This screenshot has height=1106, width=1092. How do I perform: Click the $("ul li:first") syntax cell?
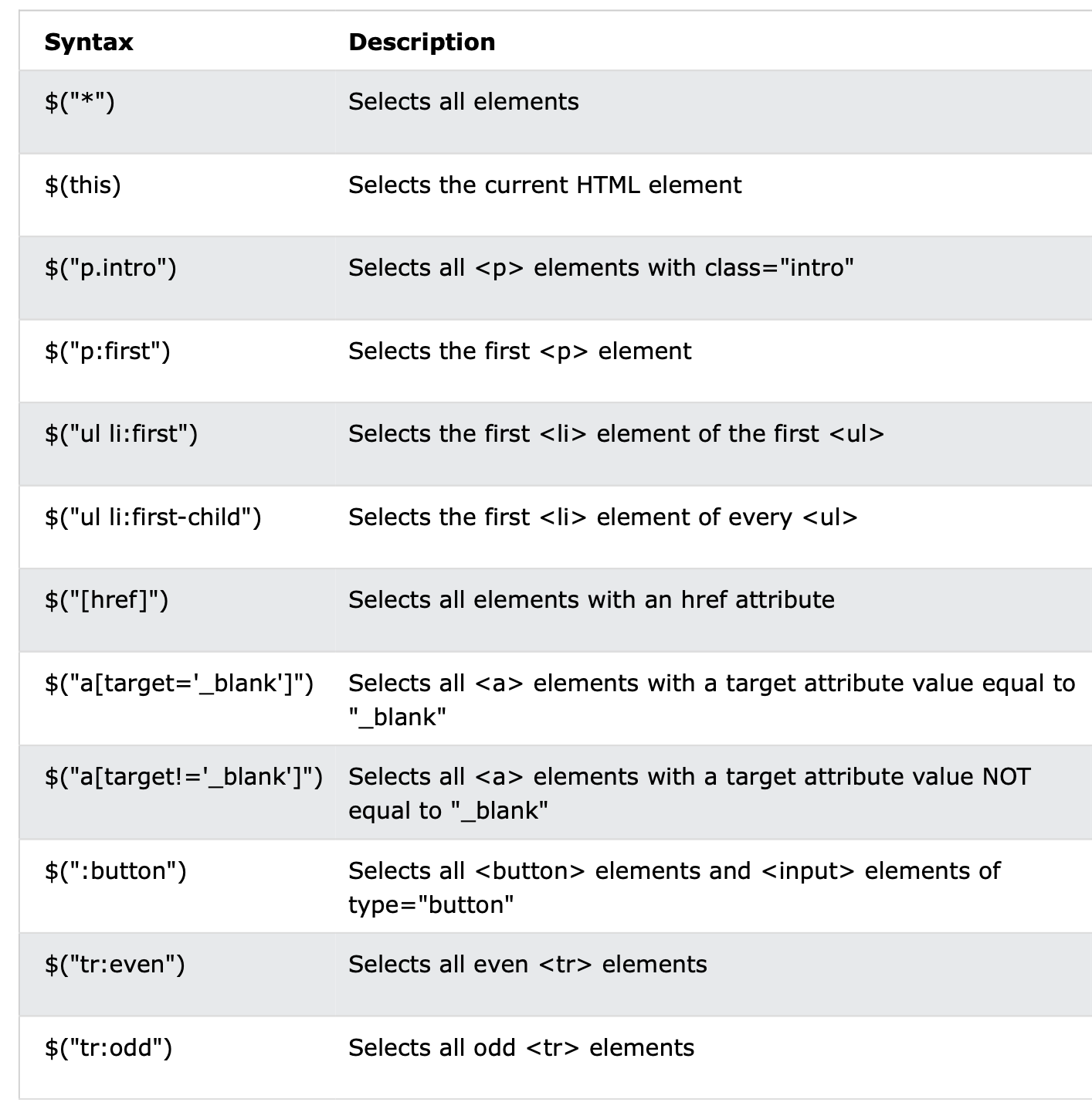[121, 434]
